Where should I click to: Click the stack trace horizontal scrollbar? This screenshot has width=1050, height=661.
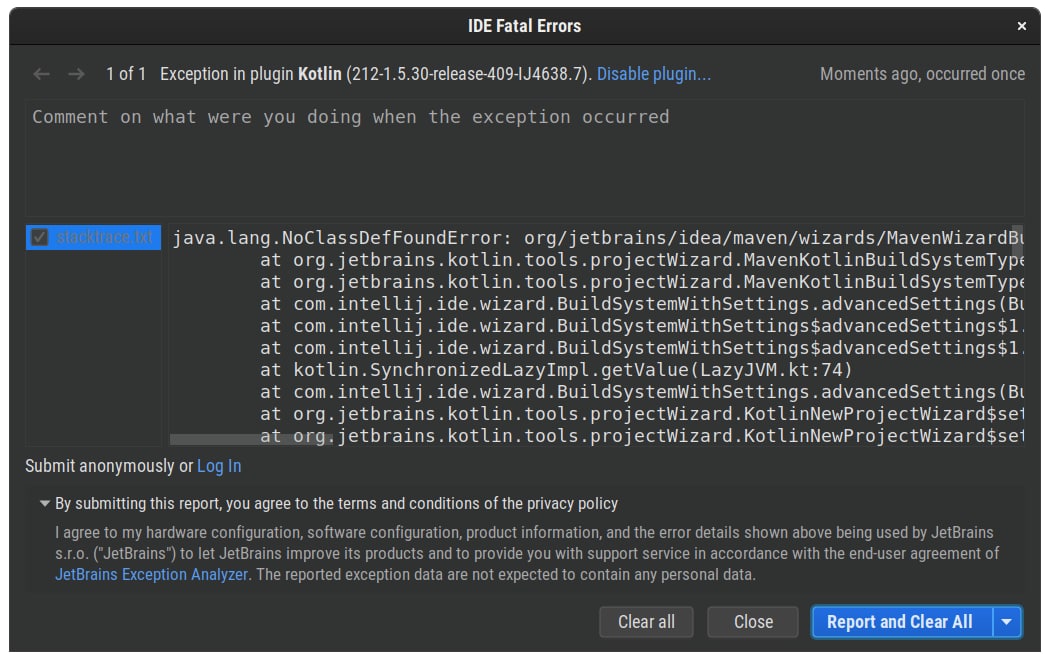click(x=250, y=439)
